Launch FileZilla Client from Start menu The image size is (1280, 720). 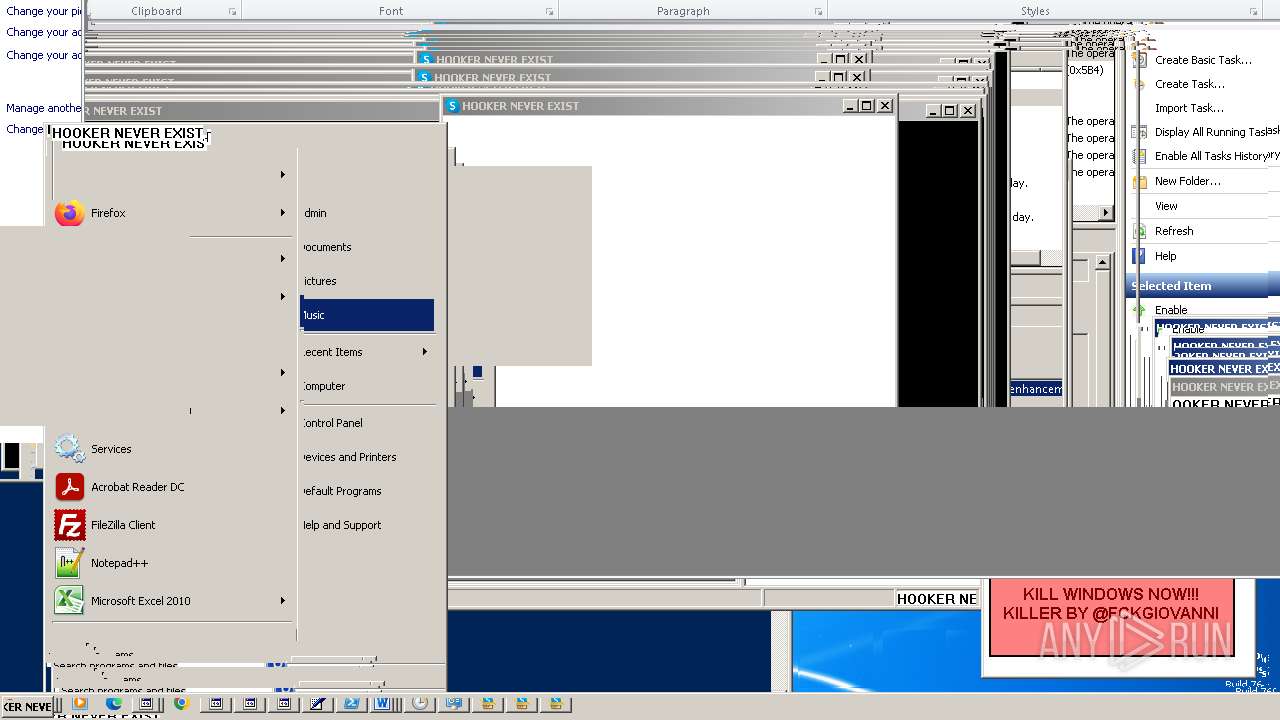[123, 525]
